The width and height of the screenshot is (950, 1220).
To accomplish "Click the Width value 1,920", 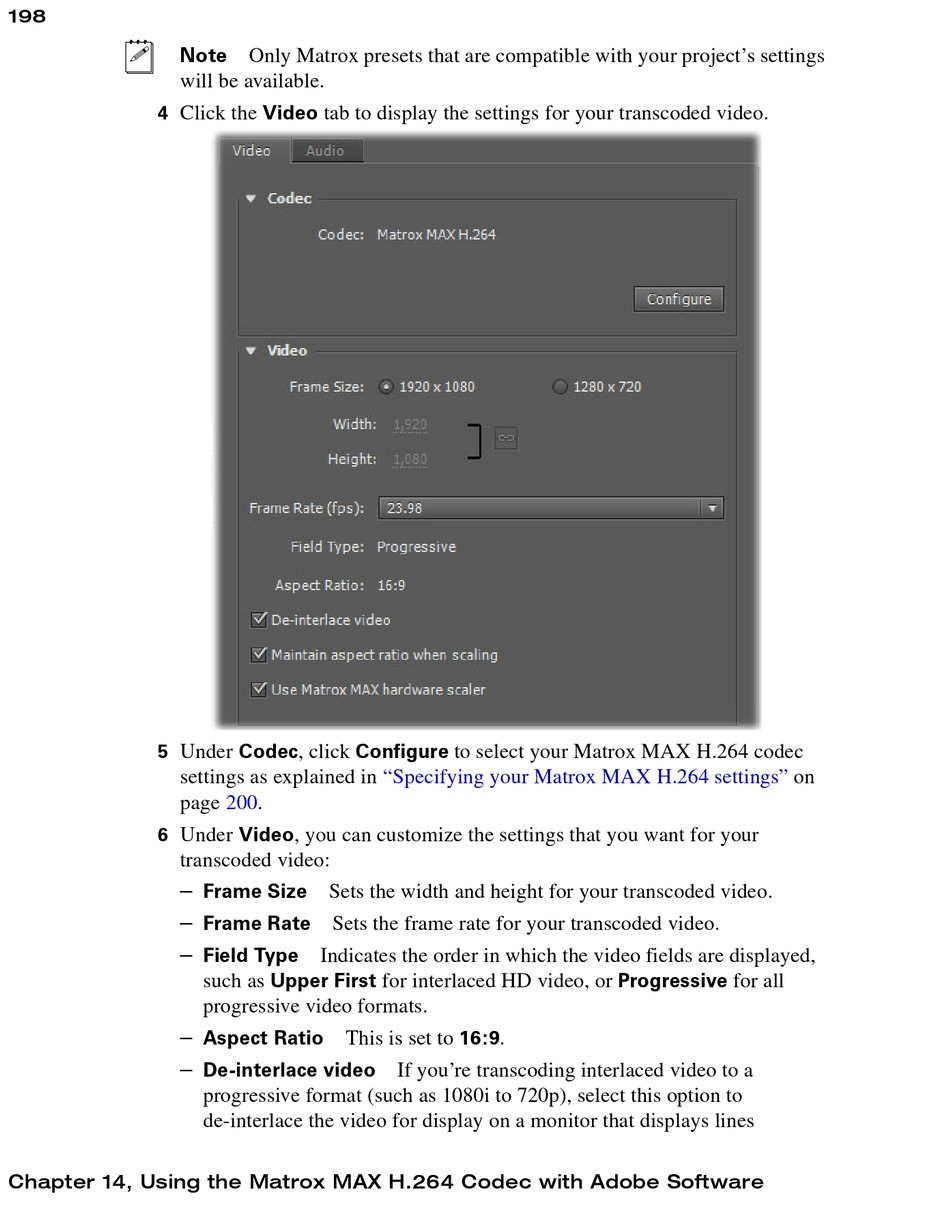I will tap(410, 425).
